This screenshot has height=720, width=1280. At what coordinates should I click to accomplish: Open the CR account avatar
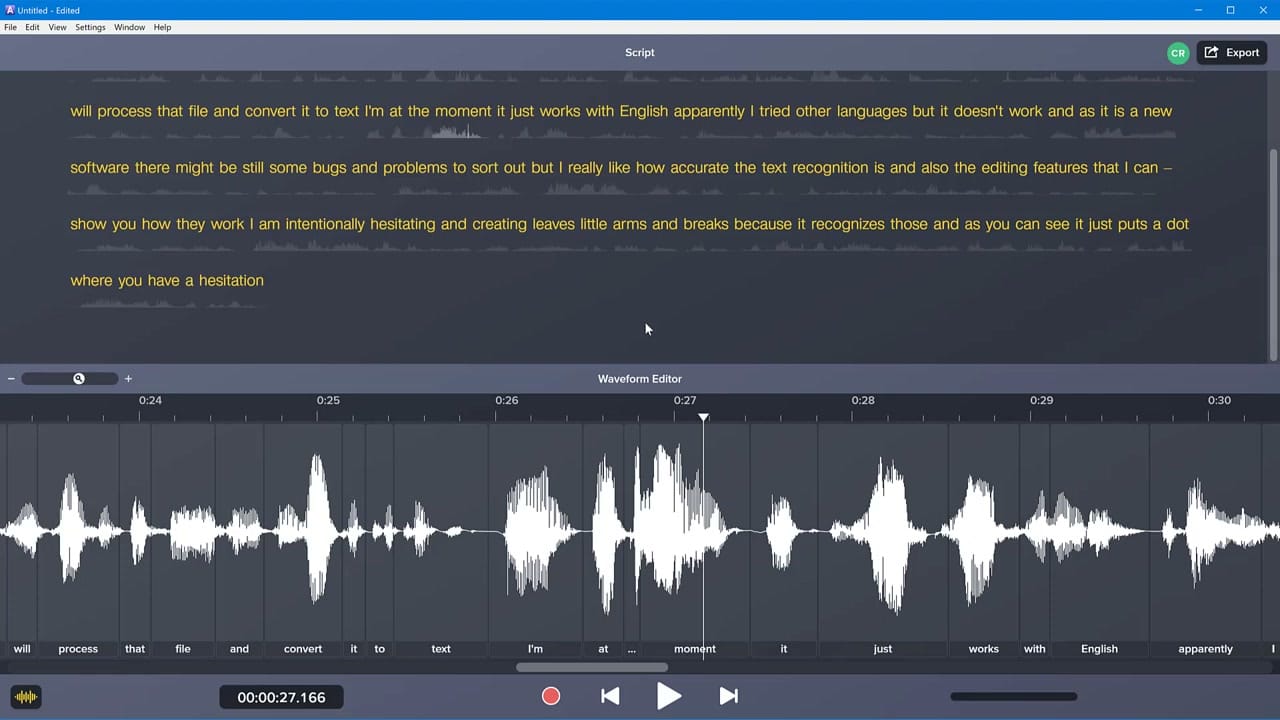[x=1178, y=52]
